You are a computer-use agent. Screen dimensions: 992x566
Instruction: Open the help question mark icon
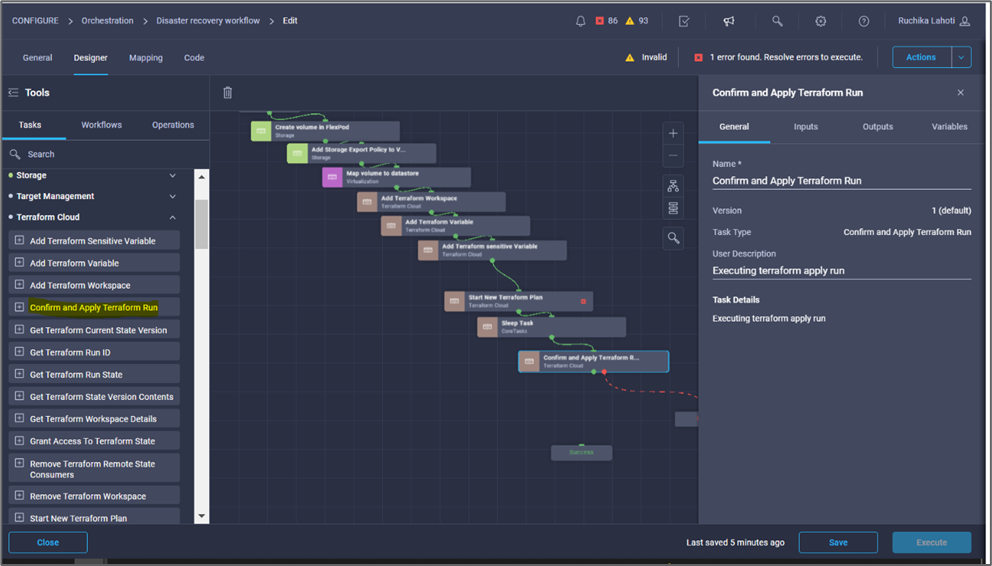pyautogui.click(x=864, y=21)
